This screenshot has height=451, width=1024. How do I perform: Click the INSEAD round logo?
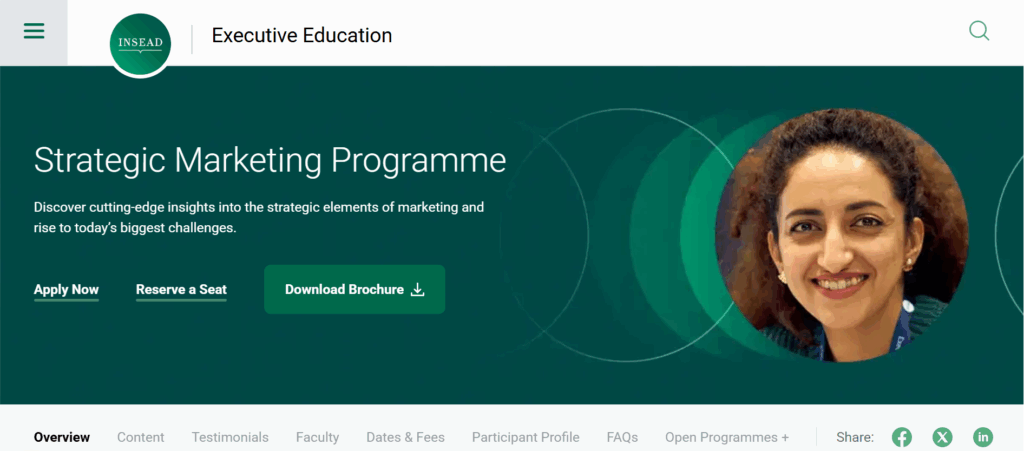click(x=140, y=44)
